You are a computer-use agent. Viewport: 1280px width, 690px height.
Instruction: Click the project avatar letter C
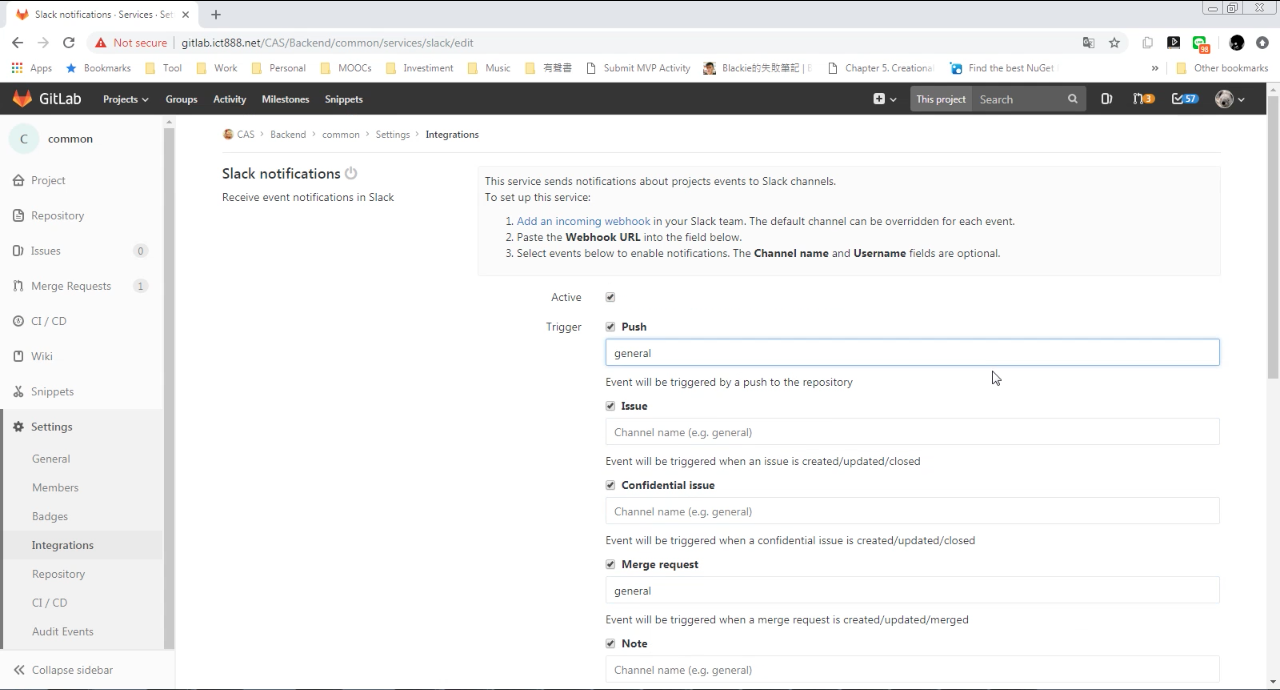click(x=24, y=139)
